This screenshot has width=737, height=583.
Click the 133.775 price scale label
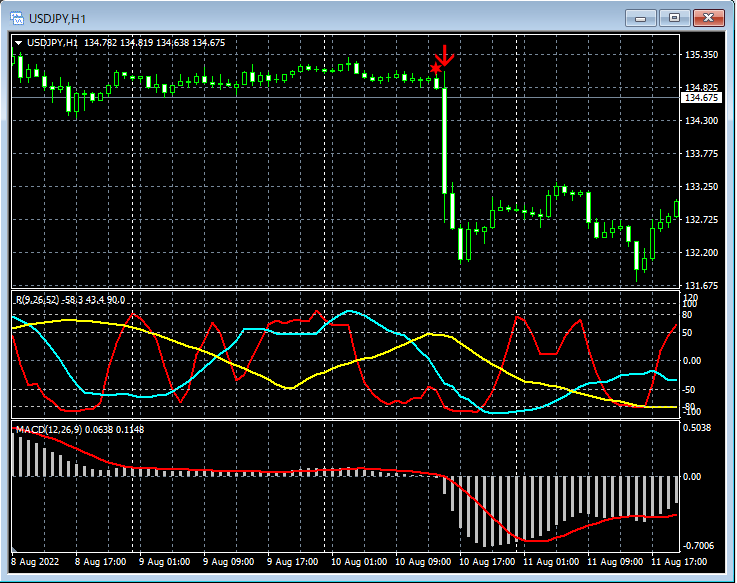point(701,153)
